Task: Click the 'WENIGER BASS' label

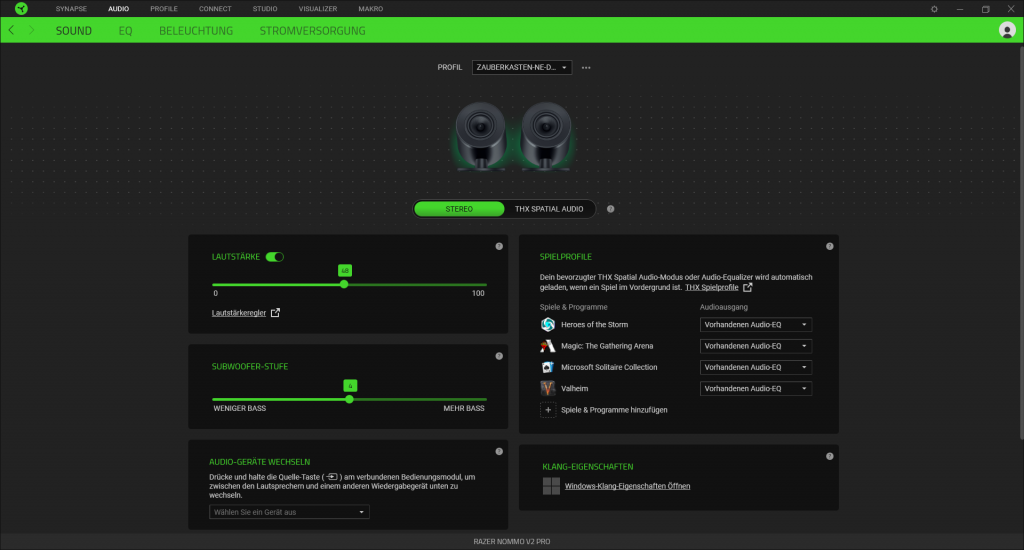Action: coord(240,408)
